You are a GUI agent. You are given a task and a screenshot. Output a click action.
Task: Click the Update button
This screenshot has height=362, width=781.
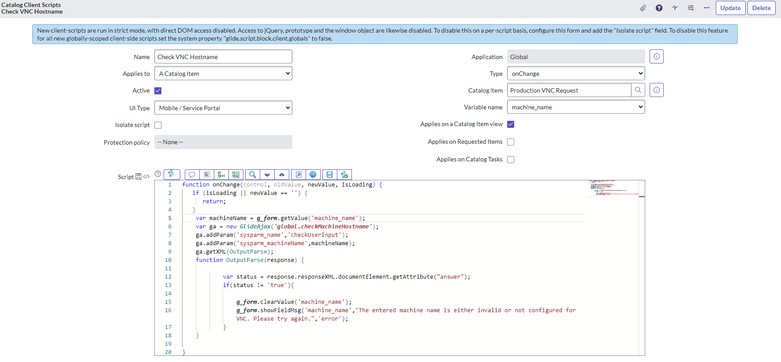pos(730,8)
